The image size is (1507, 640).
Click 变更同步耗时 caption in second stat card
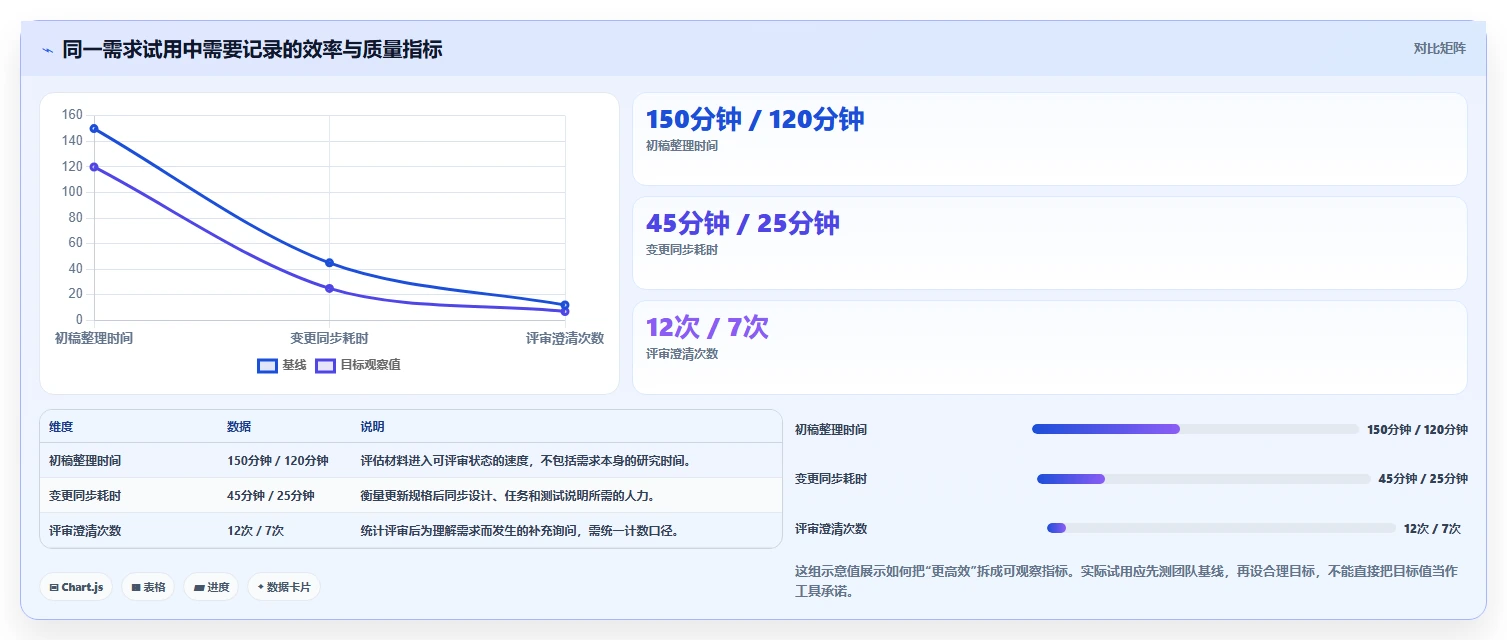[x=682, y=250]
